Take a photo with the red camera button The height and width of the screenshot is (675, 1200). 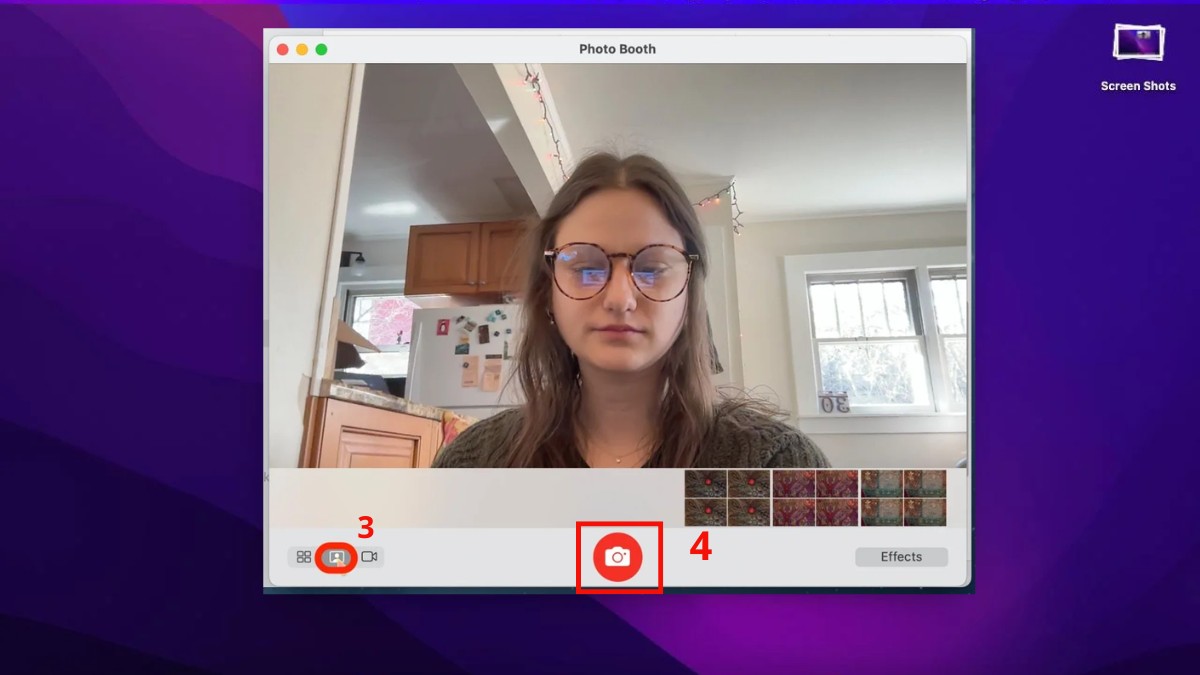[x=617, y=557]
